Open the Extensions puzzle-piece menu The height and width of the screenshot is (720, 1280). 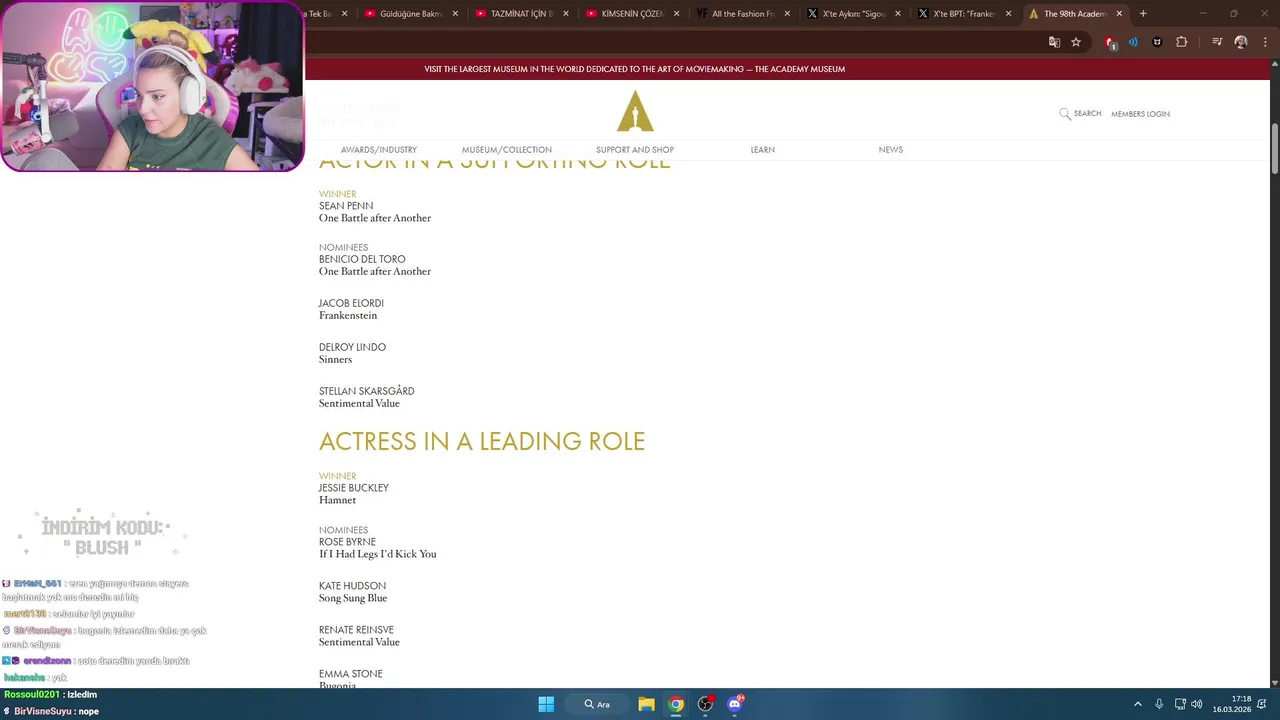1181,42
